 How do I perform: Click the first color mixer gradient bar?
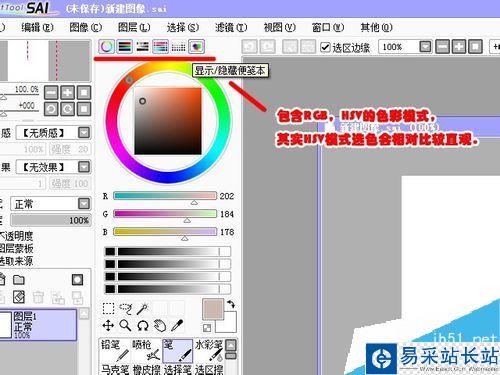click(x=168, y=252)
